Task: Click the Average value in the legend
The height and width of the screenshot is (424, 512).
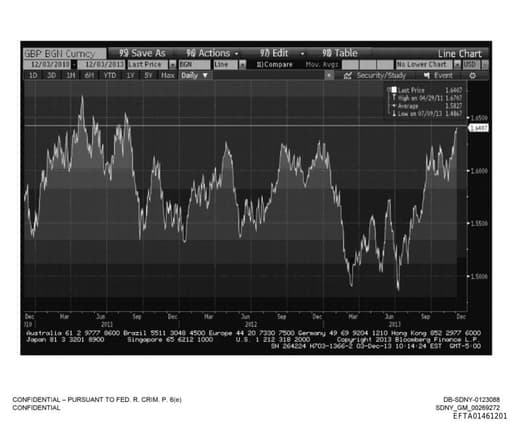Action: (454, 106)
